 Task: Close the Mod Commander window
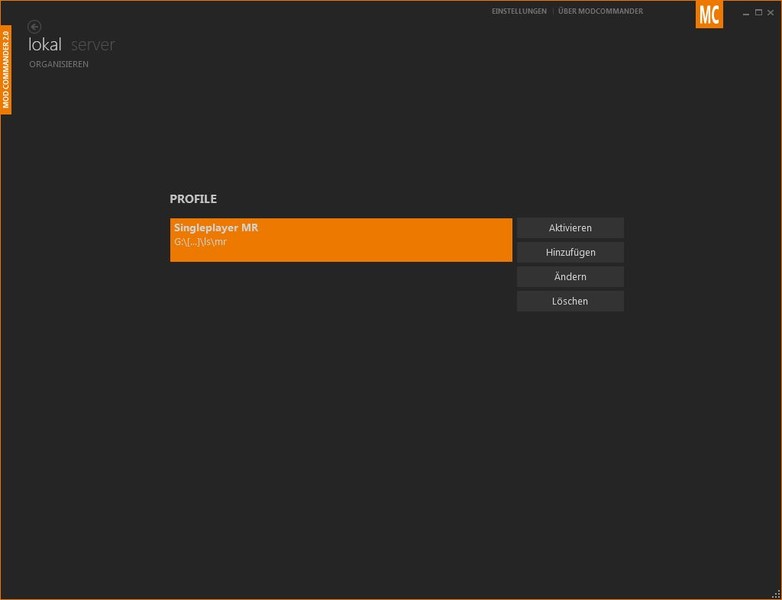(x=770, y=12)
